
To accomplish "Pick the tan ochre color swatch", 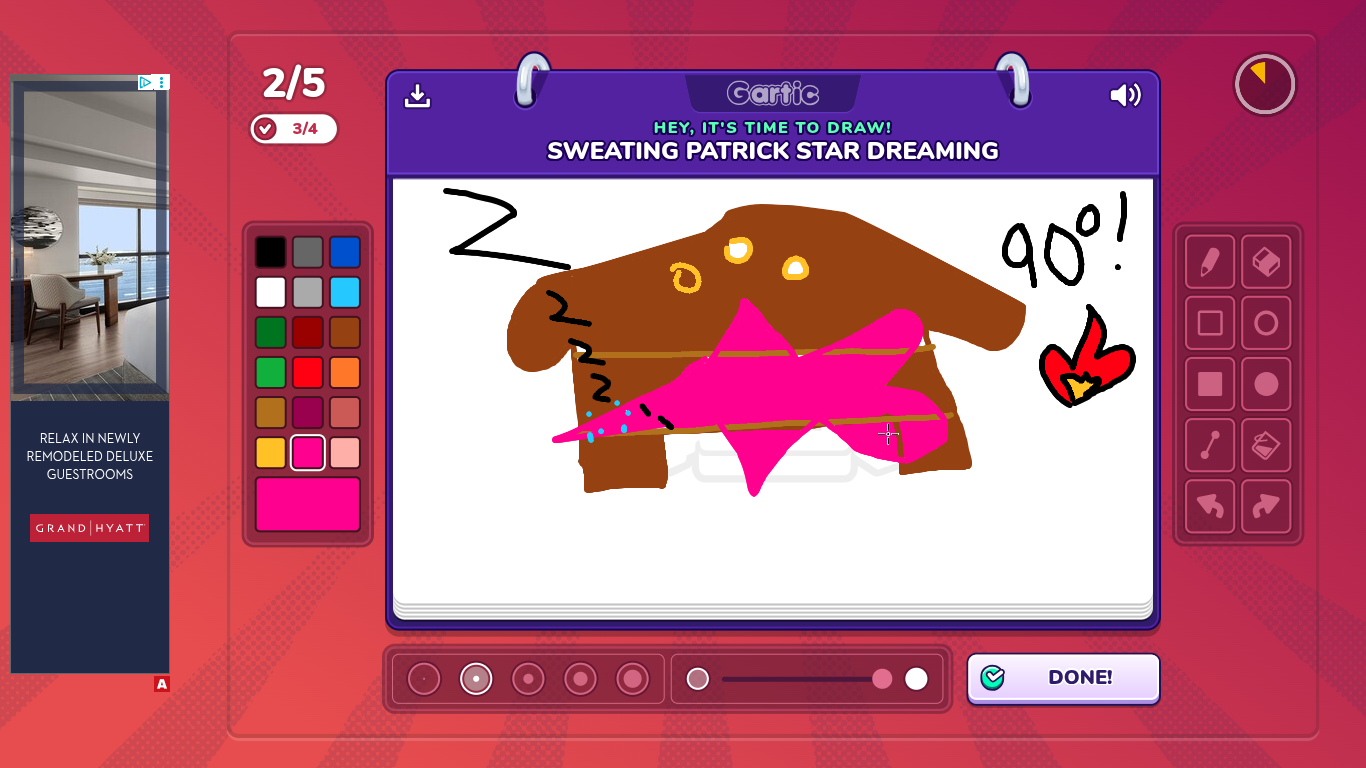I will point(270,412).
